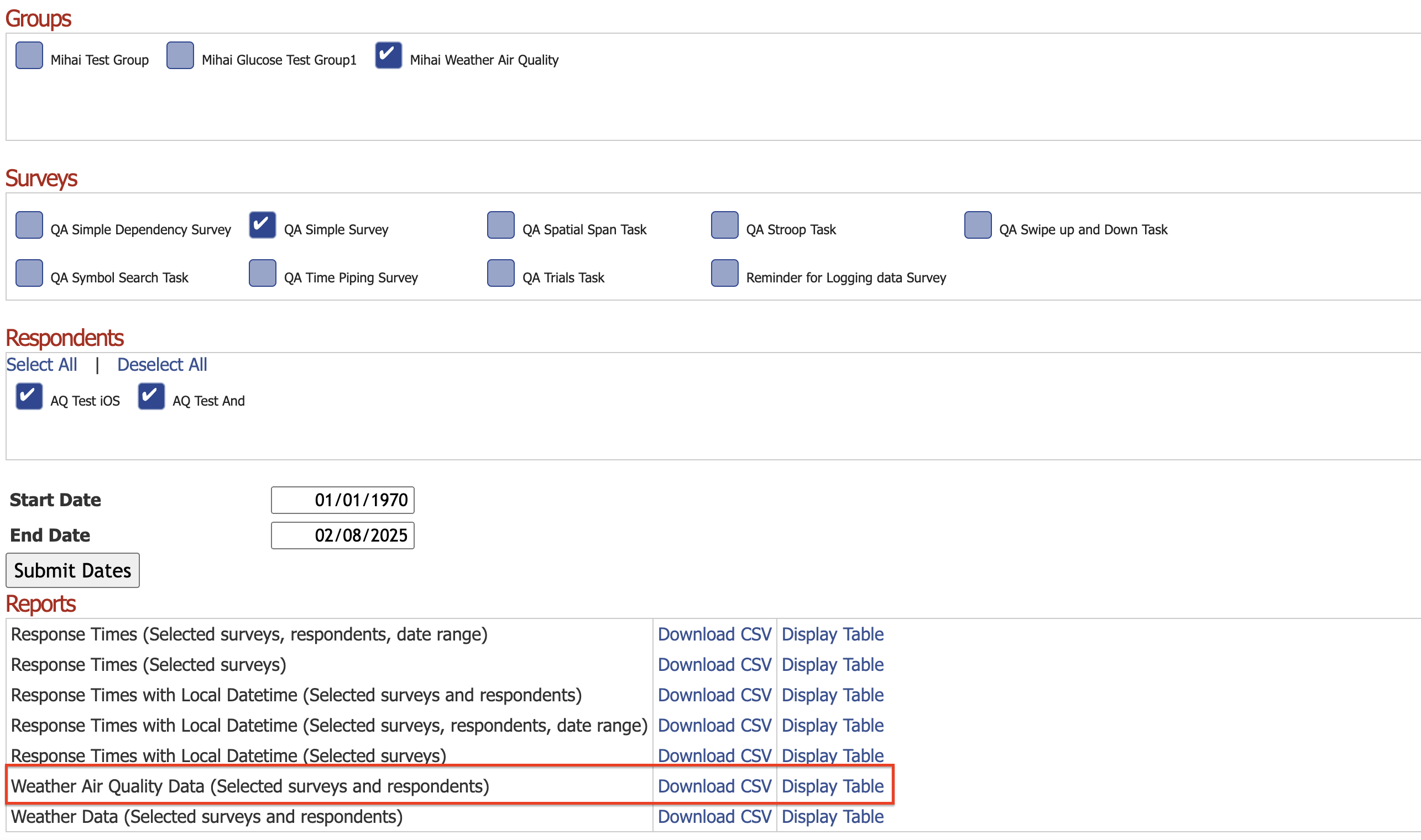Viewport: 1421px width, 840px height.
Task: Download CSV for Response Times (Selected surveys)
Action: pos(714,664)
